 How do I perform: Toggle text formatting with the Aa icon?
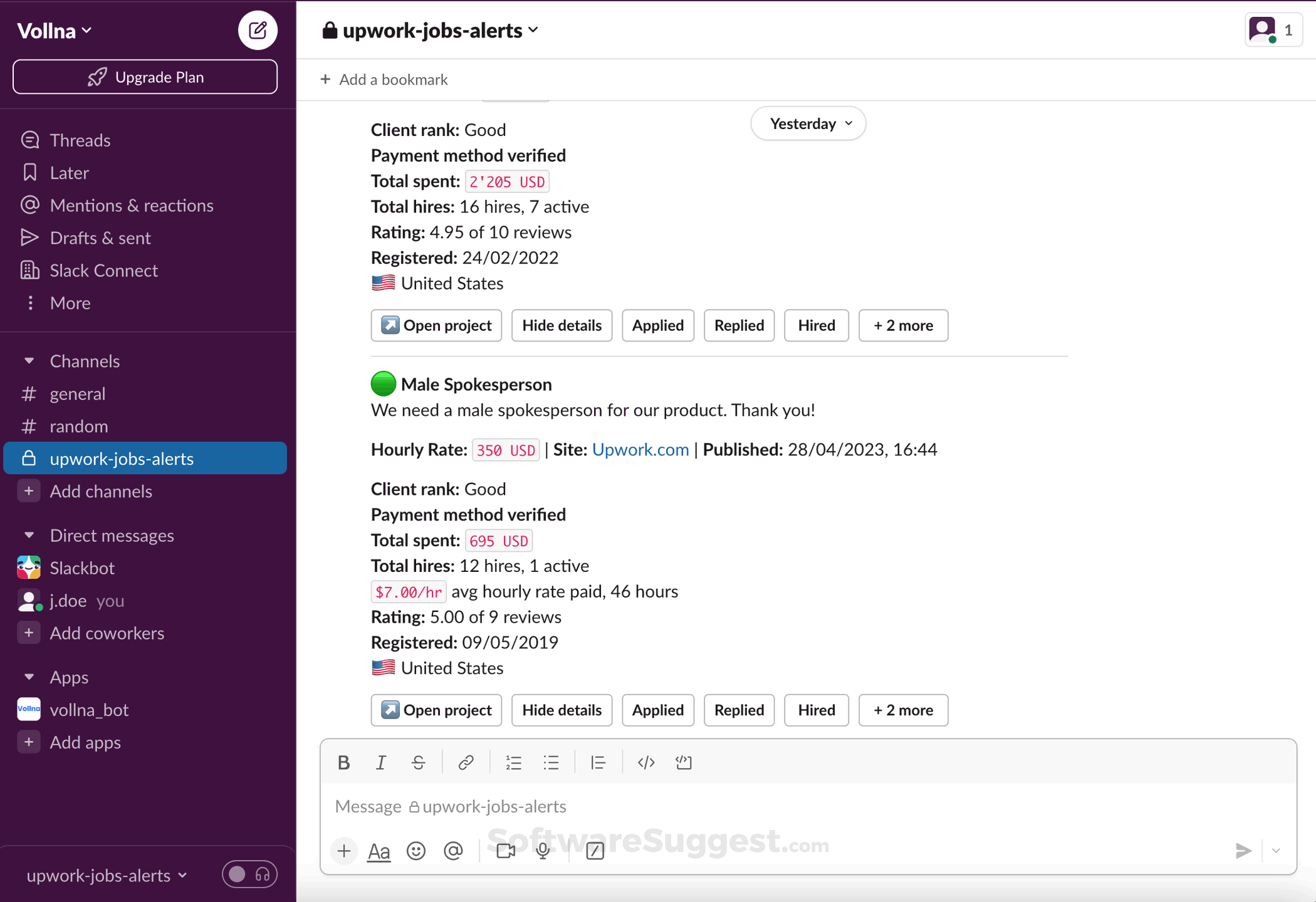[x=379, y=851]
